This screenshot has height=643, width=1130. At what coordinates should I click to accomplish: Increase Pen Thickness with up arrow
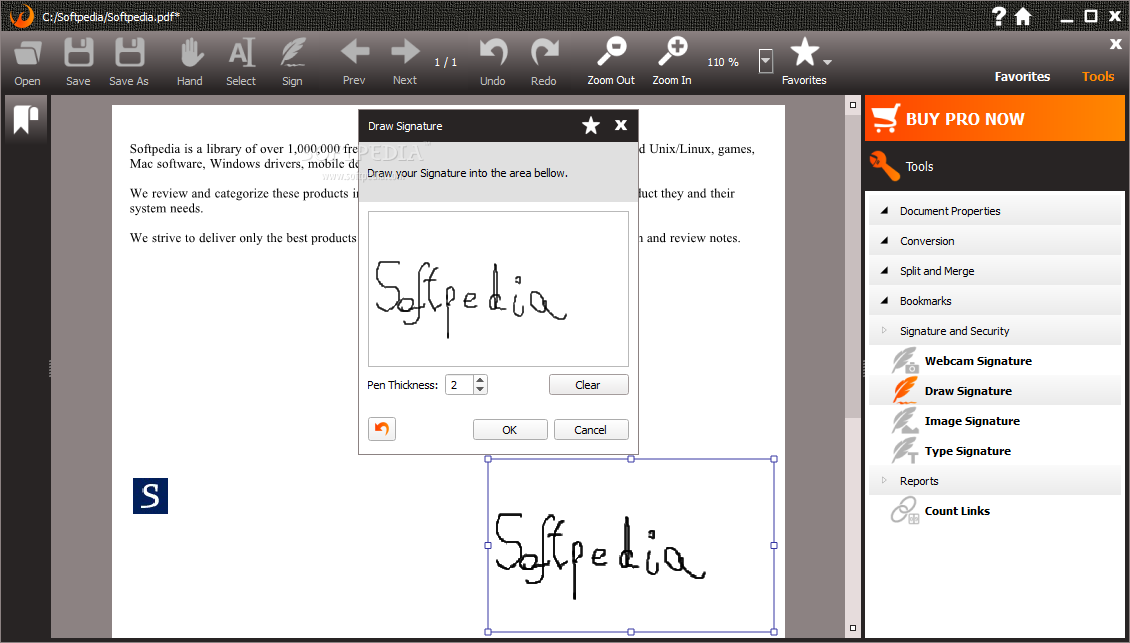(x=481, y=380)
